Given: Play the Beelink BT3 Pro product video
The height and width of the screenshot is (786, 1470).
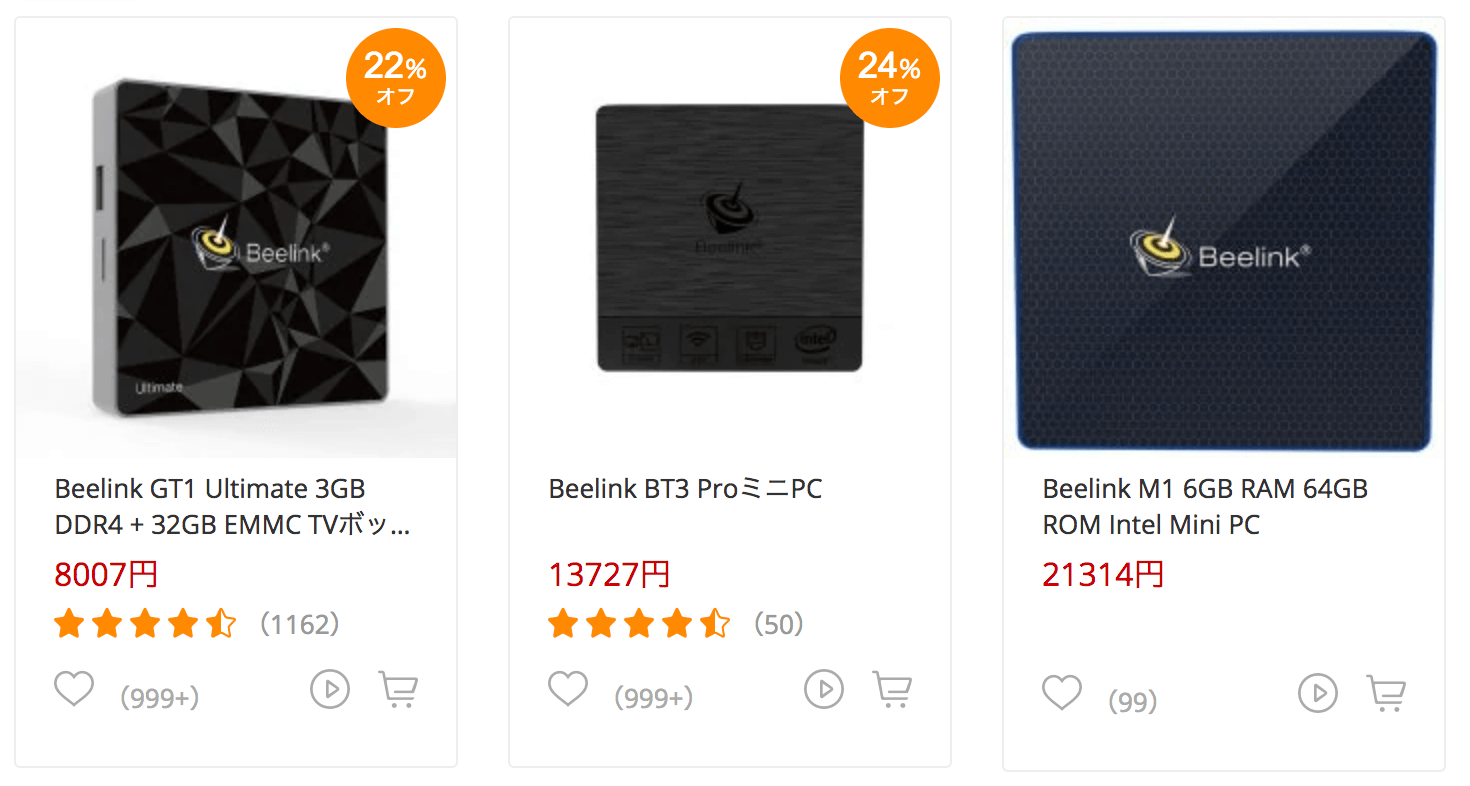Looking at the screenshot, I should (823, 689).
